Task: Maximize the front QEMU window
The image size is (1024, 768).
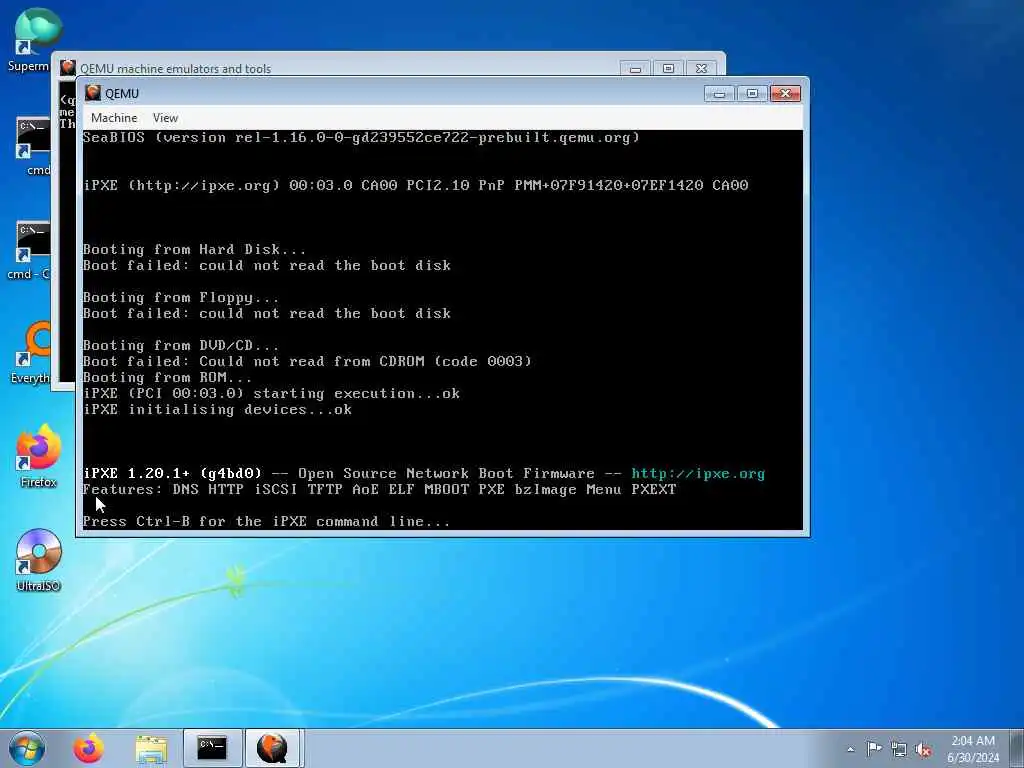Action: 752,93
